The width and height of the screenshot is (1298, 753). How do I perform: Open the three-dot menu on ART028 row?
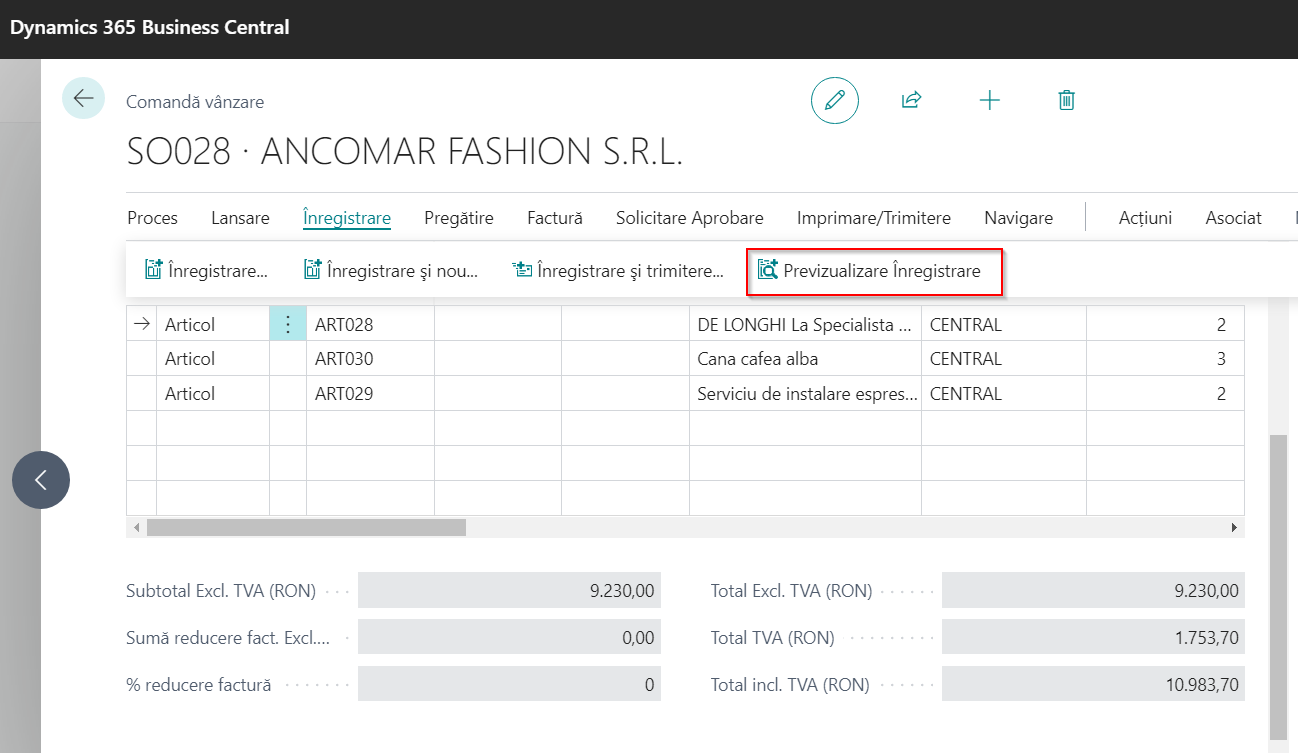point(288,324)
